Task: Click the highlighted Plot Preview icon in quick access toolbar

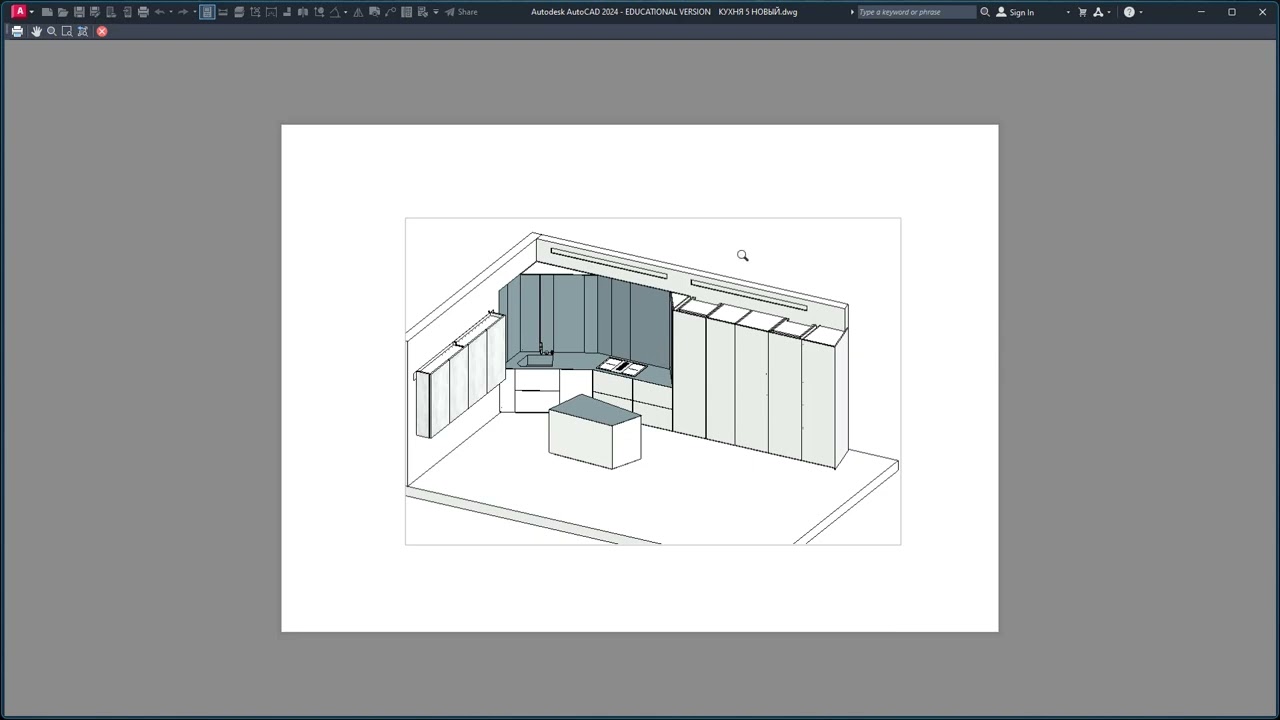Action: coord(207,12)
